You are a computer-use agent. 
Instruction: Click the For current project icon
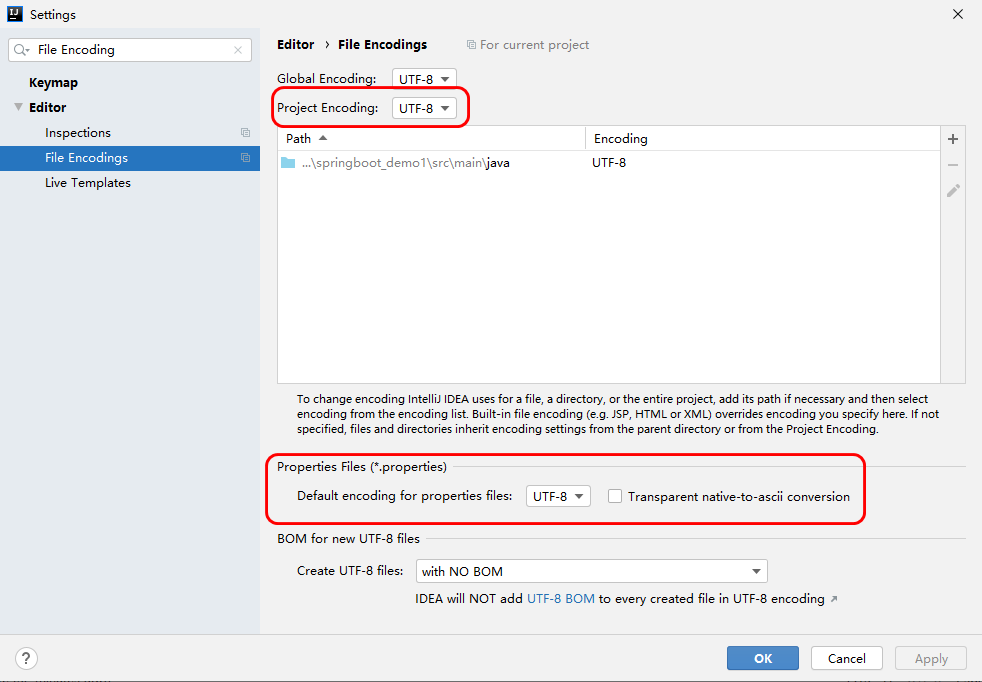tap(471, 44)
